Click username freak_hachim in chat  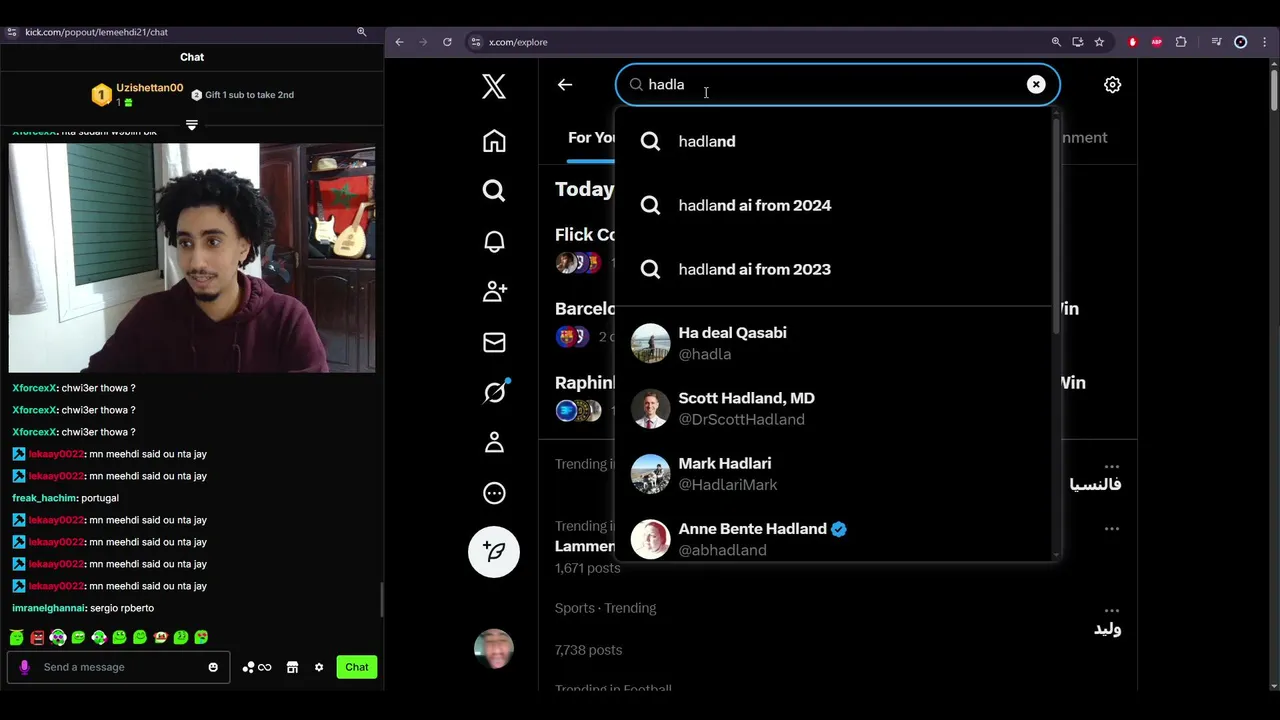click(44, 498)
